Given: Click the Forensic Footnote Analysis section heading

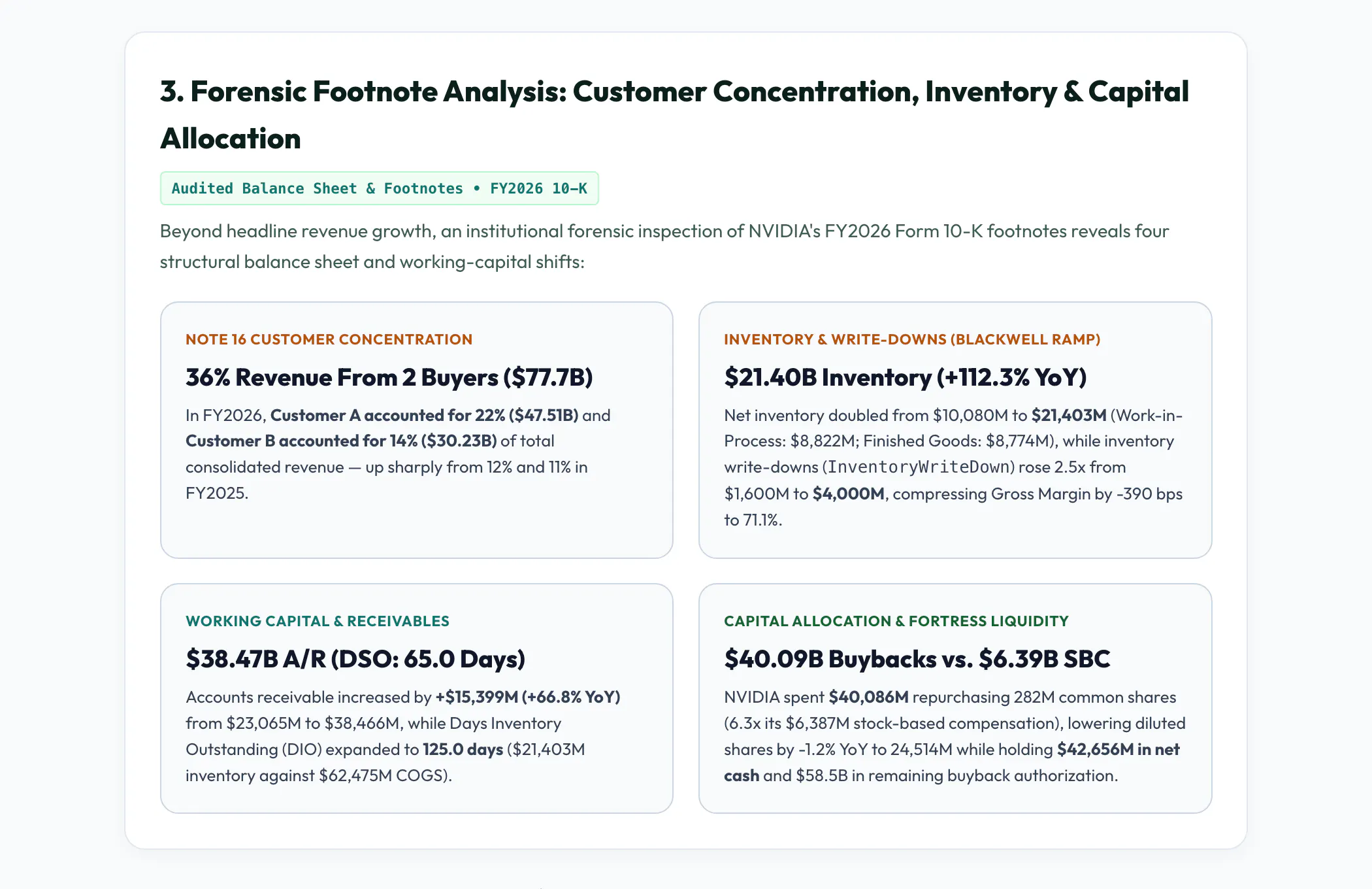Looking at the screenshot, I should 674,115.
